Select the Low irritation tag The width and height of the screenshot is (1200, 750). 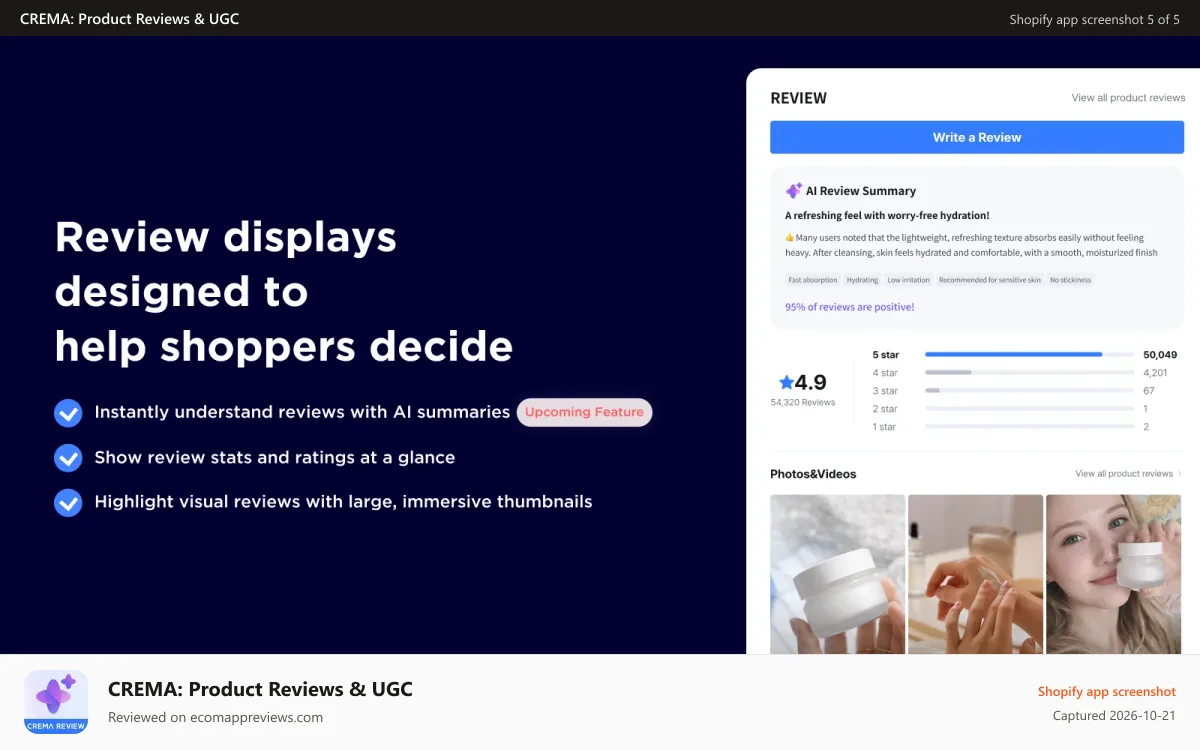click(x=909, y=280)
